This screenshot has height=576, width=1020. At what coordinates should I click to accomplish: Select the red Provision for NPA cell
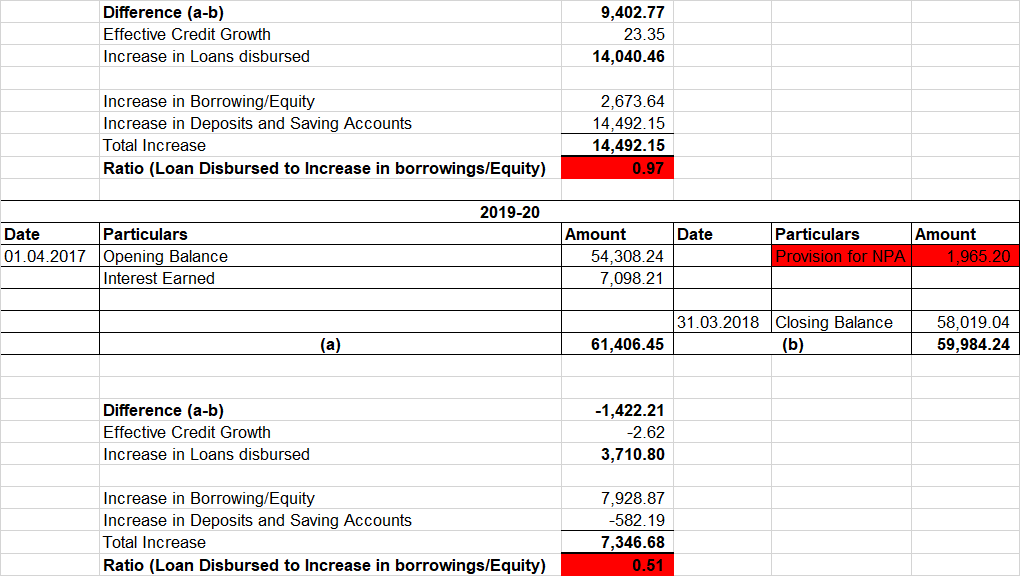coord(840,256)
